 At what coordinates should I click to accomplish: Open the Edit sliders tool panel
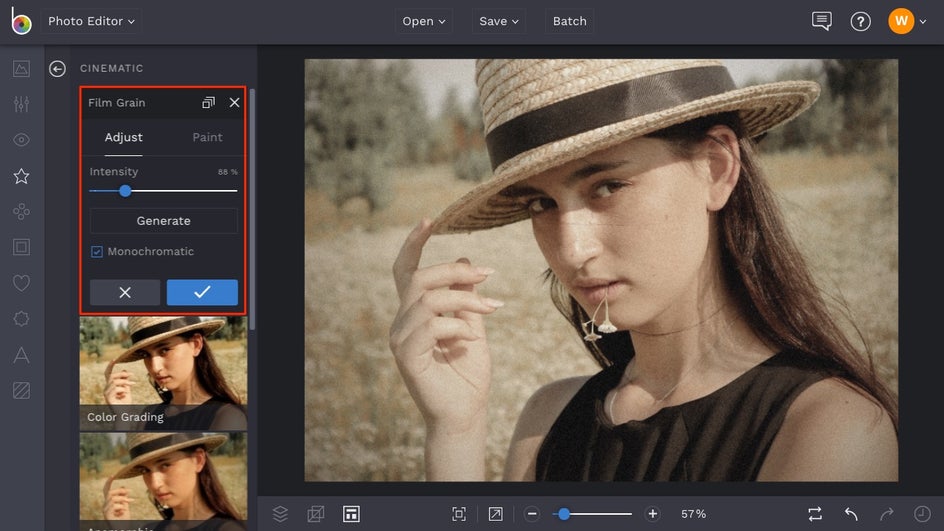coord(21,105)
